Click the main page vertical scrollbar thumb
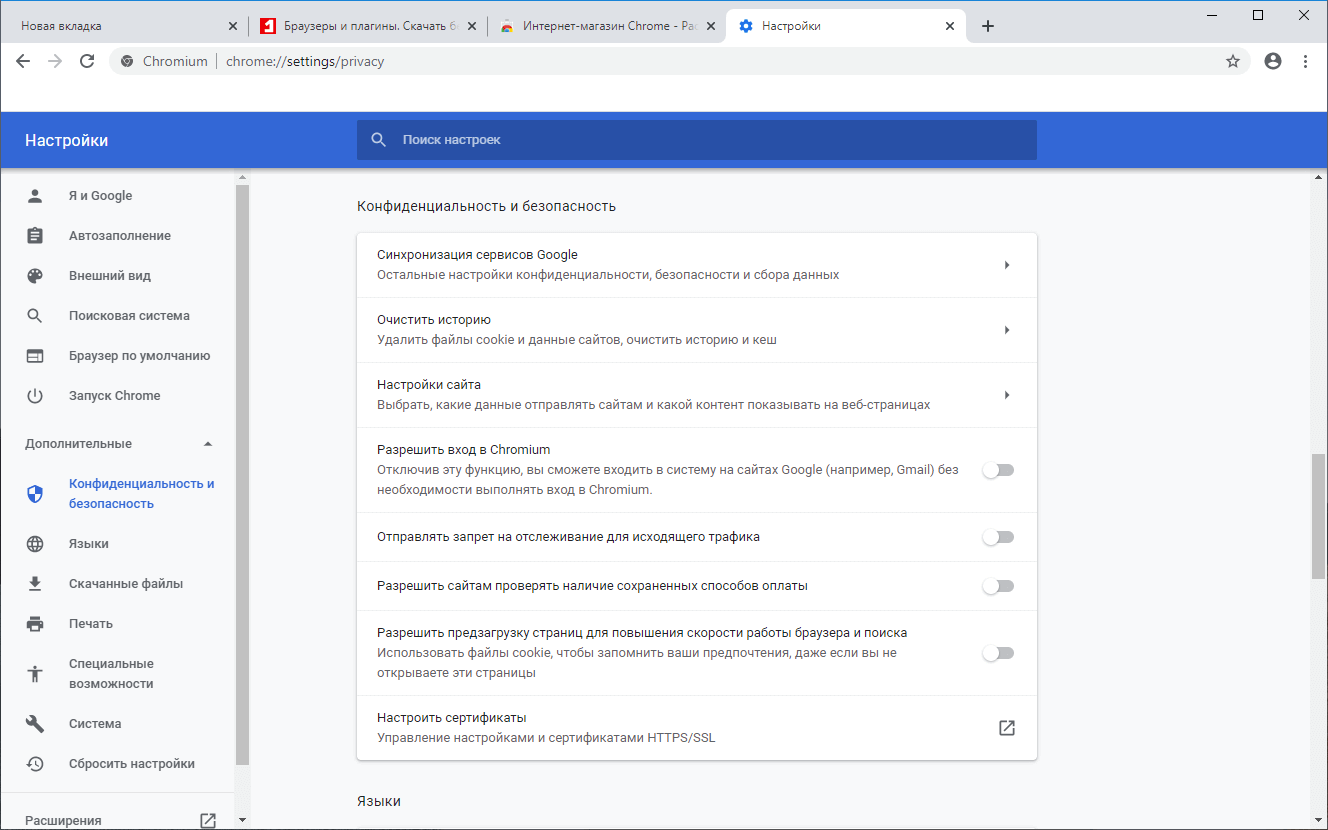Image resolution: width=1328 pixels, height=830 pixels. point(1318,516)
